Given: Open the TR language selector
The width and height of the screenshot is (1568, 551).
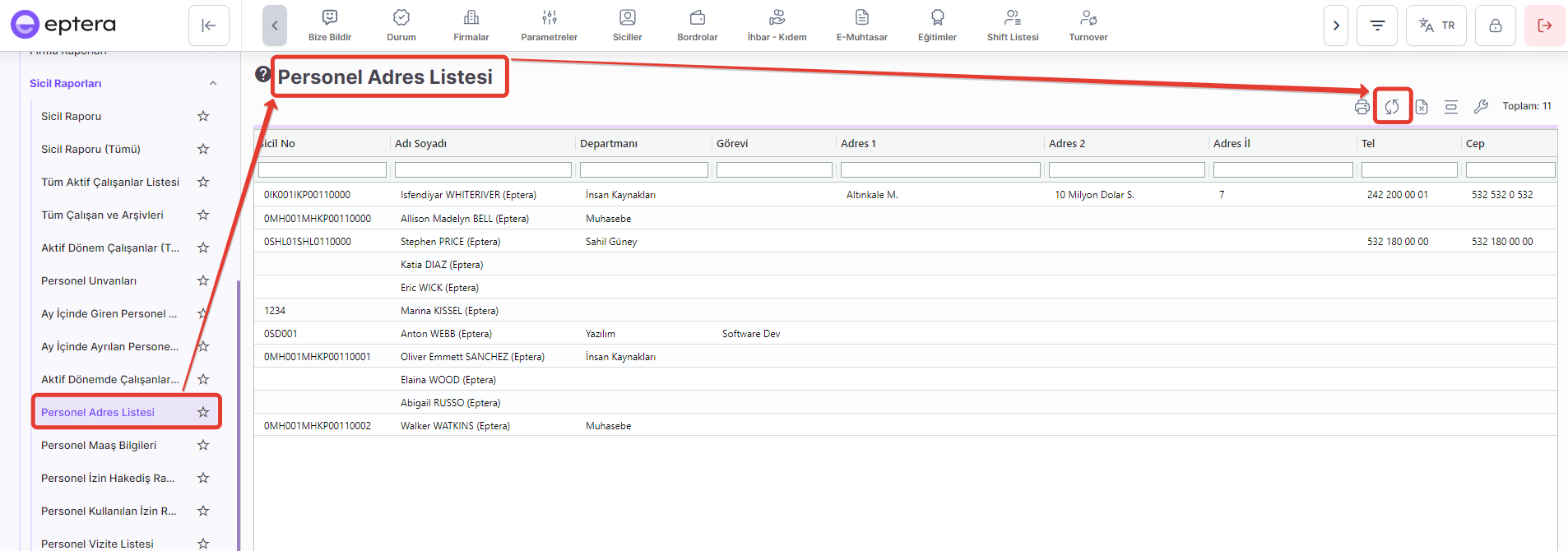Looking at the screenshot, I should coord(1436,25).
